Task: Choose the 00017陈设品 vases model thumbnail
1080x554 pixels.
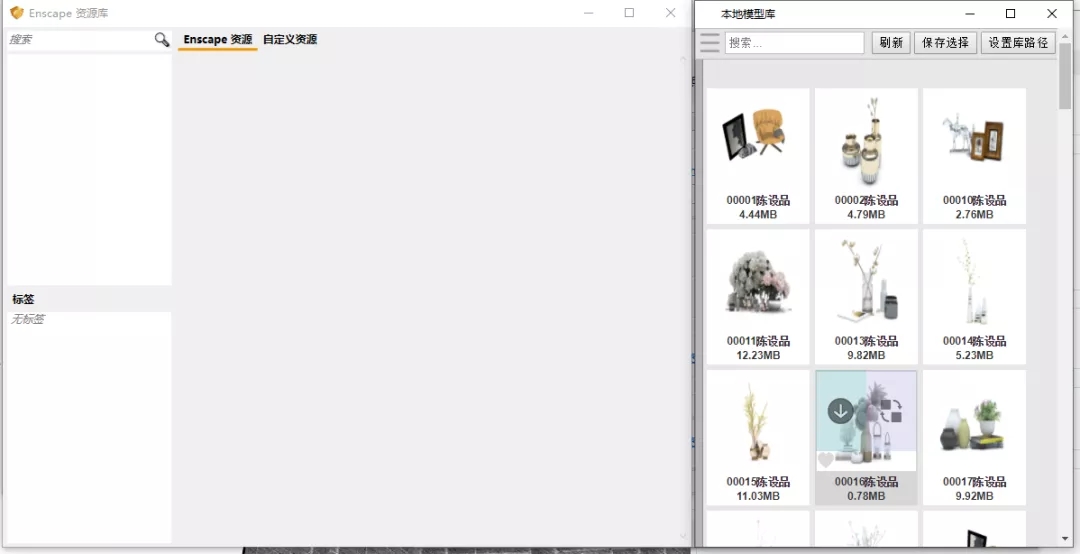Action: [974, 423]
